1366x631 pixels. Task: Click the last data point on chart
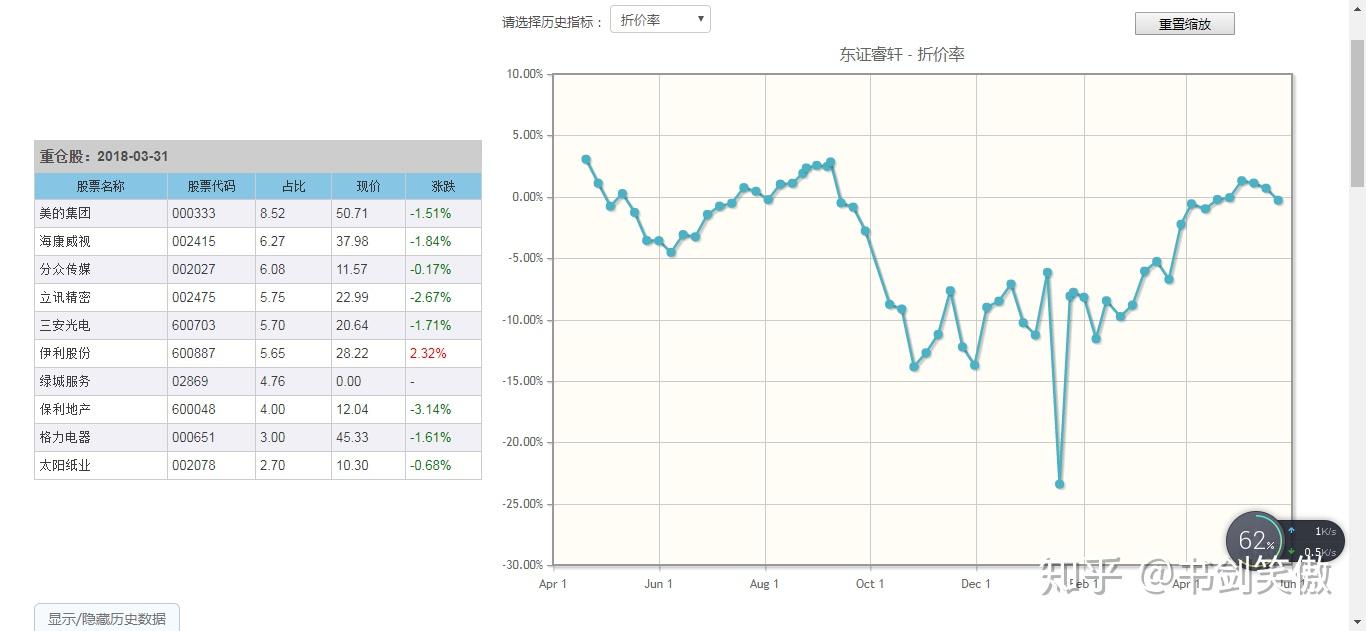[1278, 200]
